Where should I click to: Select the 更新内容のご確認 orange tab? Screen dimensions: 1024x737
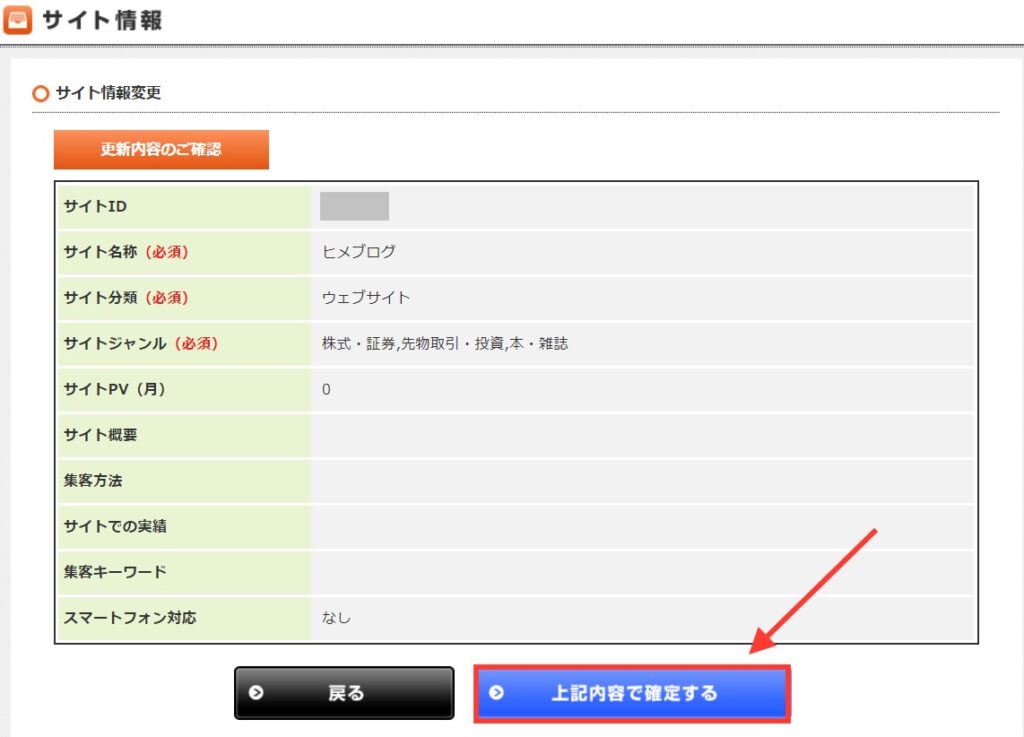[x=161, y=150]
